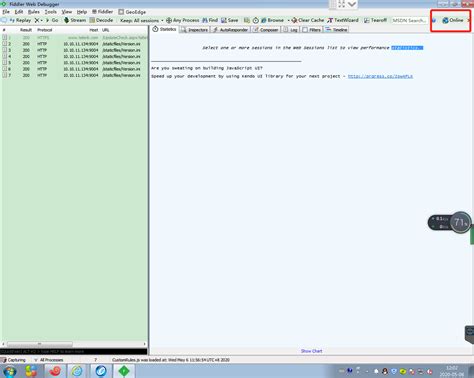Click the Fiddler green diamond taskbar icon
This screenshot has height=378, width=474.
(124, 371)
